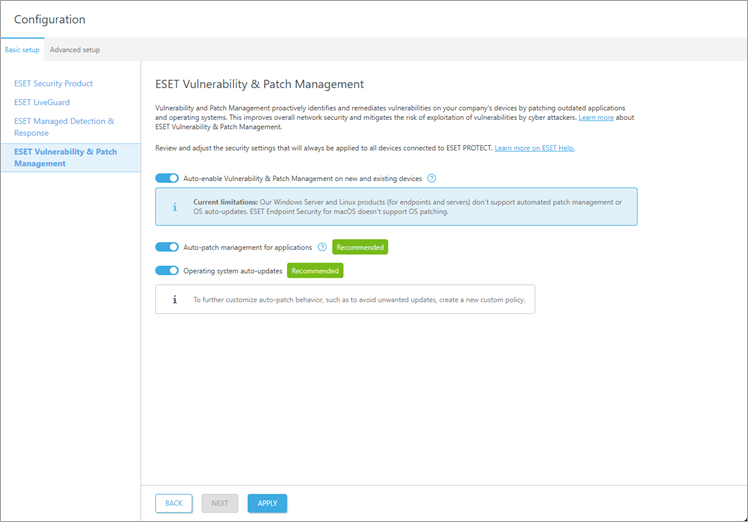Open ESET LiveGuard section
Viewport: 748px width, 522px height.
[x=42, y=102]
